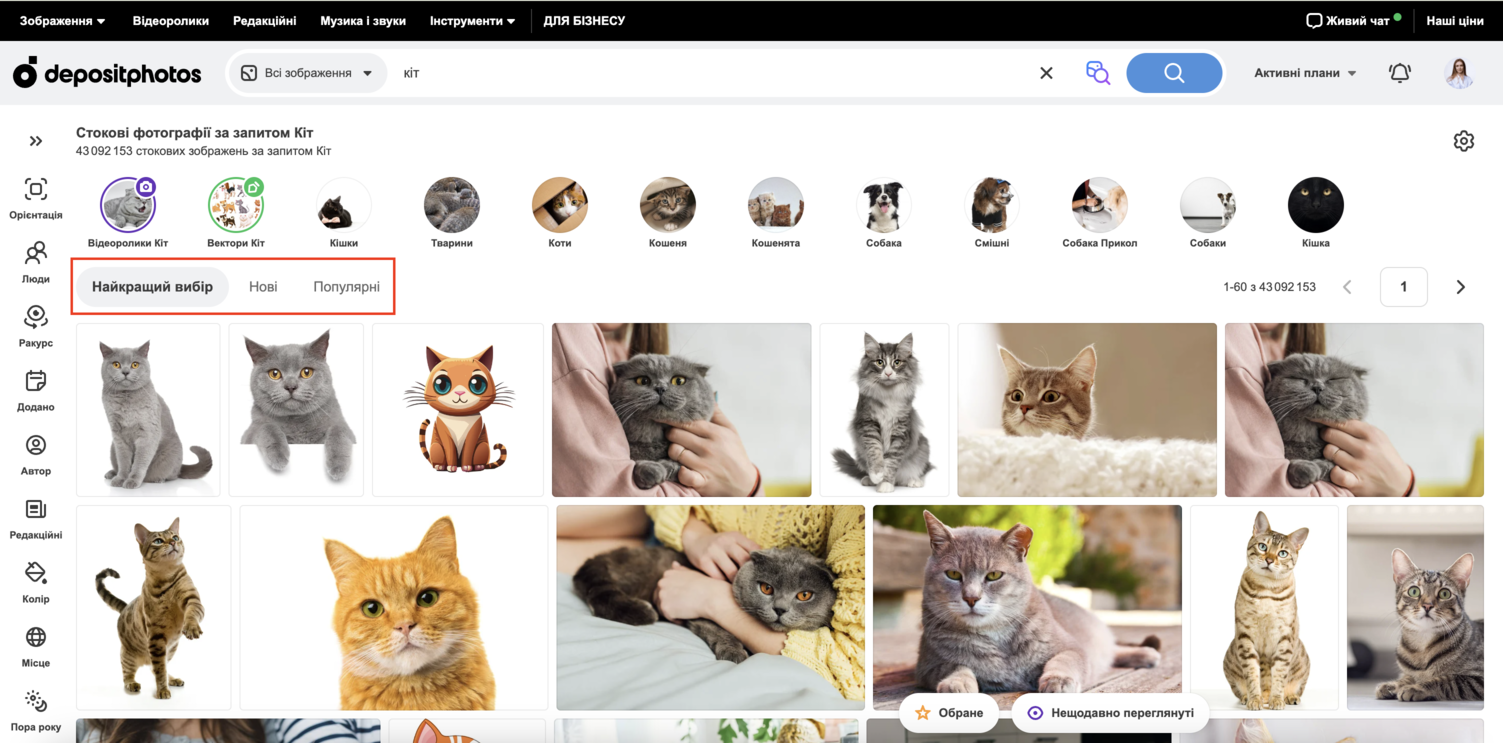Image resolution: width=1503 pixels, height=743 pixels.
Task: Select the Вектори Кіт category
Action: [x=236, y=212]
